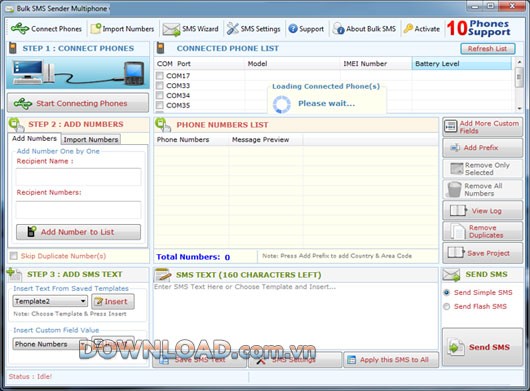Click the Step 3 Add SMS Text heading icon

point(14,274)
